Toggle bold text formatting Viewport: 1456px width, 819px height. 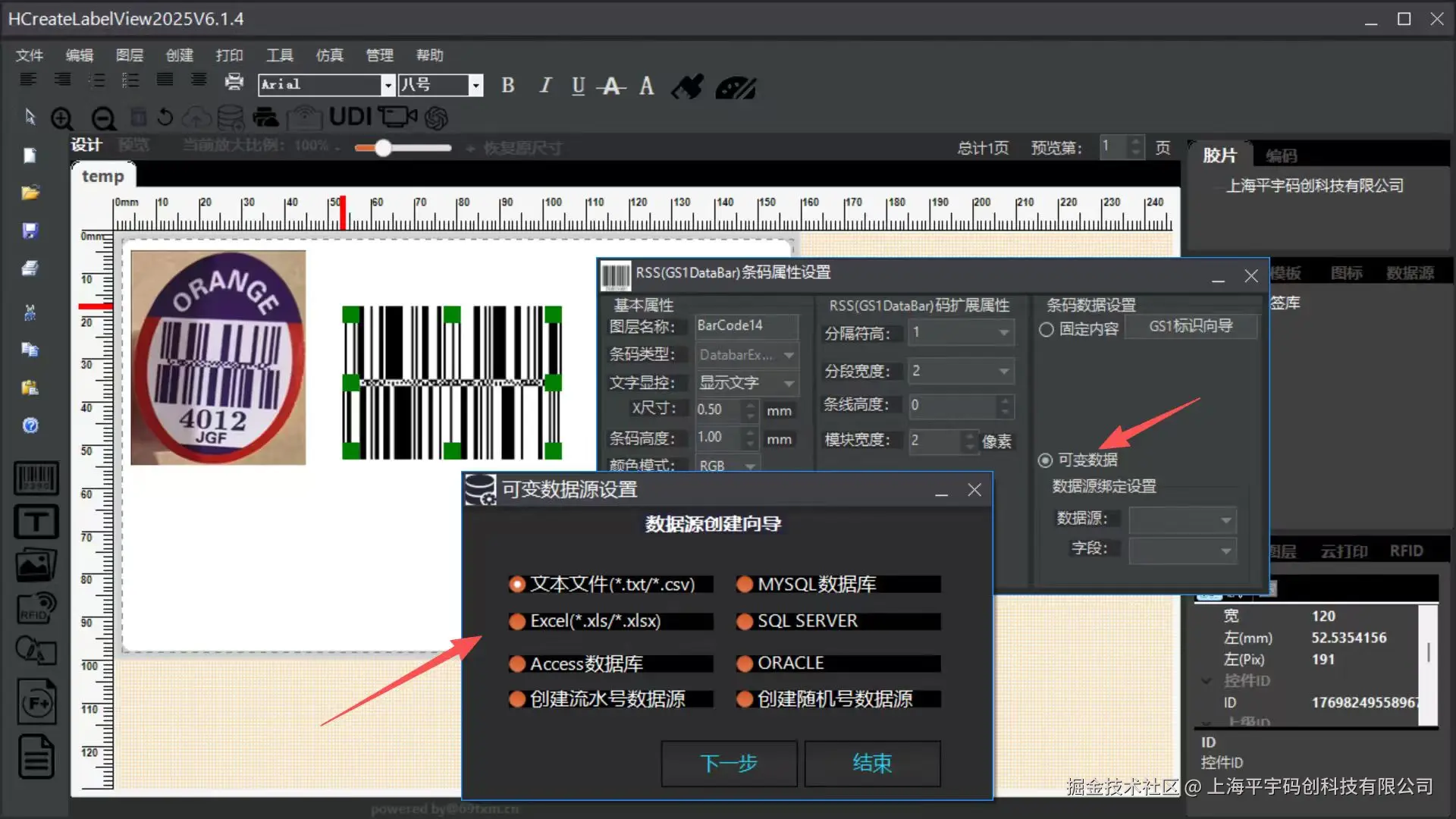508,86
